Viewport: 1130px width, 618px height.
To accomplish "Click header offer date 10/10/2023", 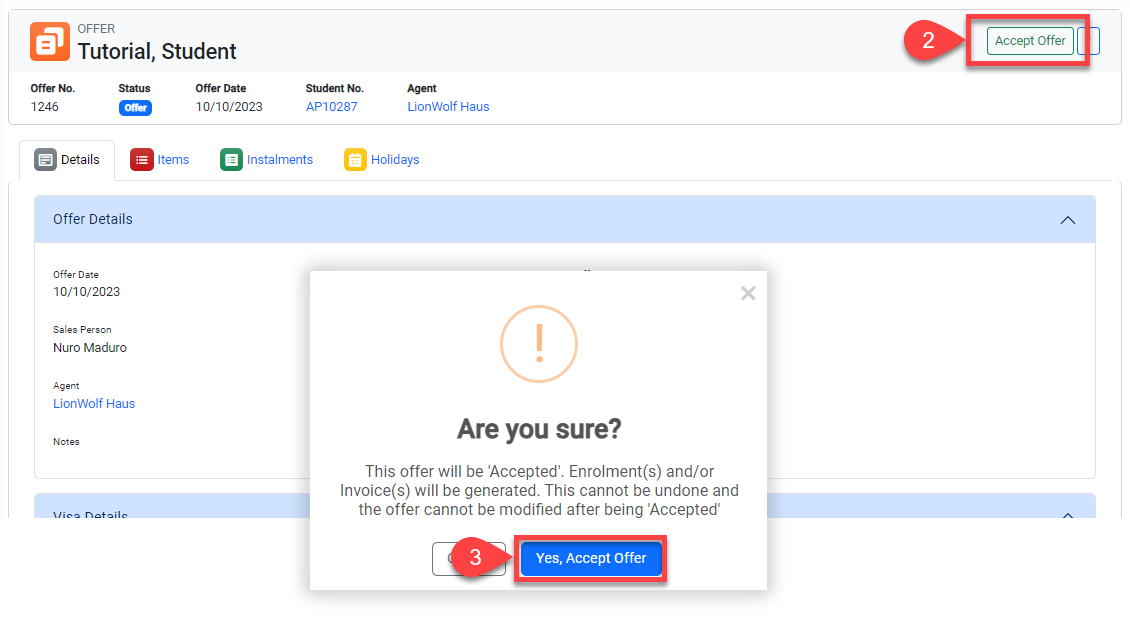I will click(229, 107).
